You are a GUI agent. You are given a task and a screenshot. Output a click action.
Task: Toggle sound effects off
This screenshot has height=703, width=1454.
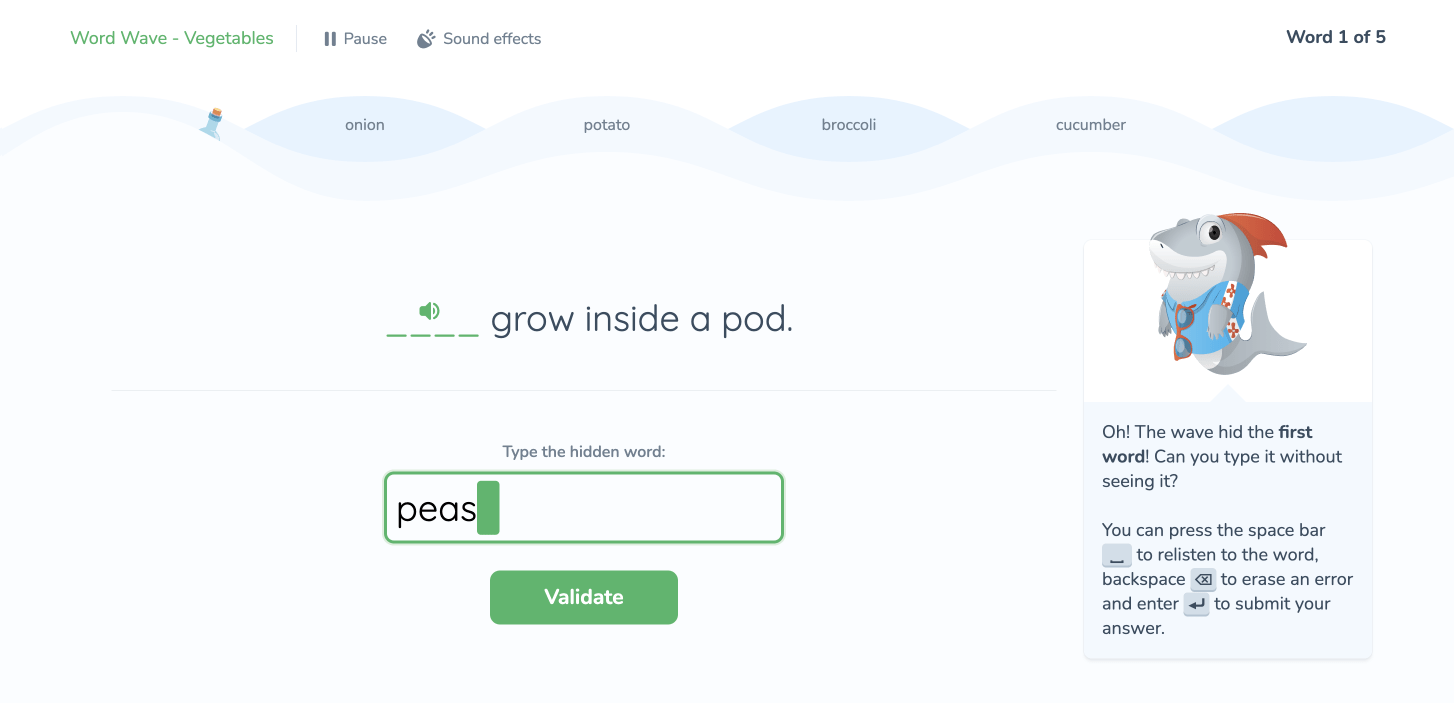click(x=478, y=38)
